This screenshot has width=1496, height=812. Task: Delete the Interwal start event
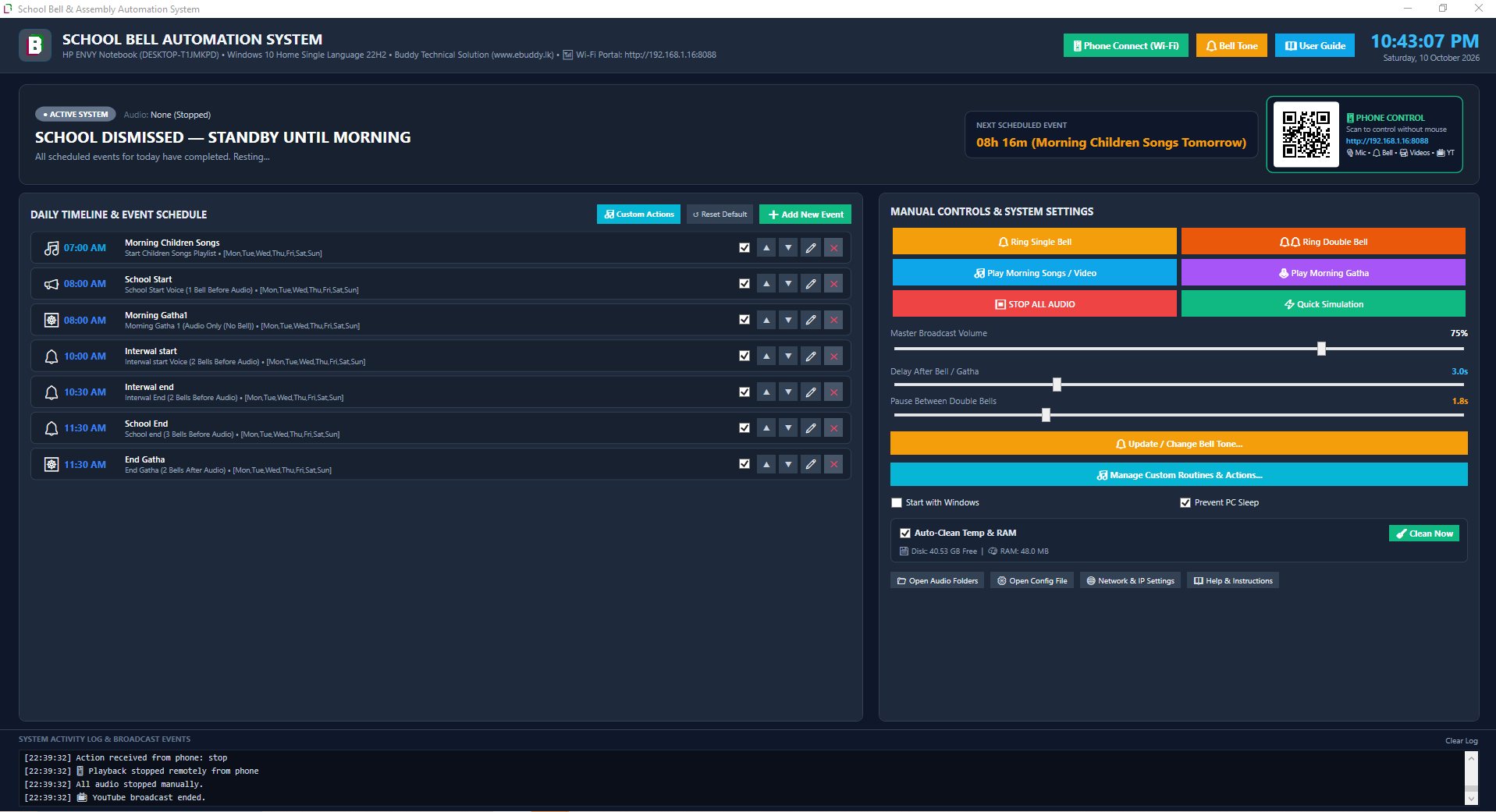coord(833,356)
